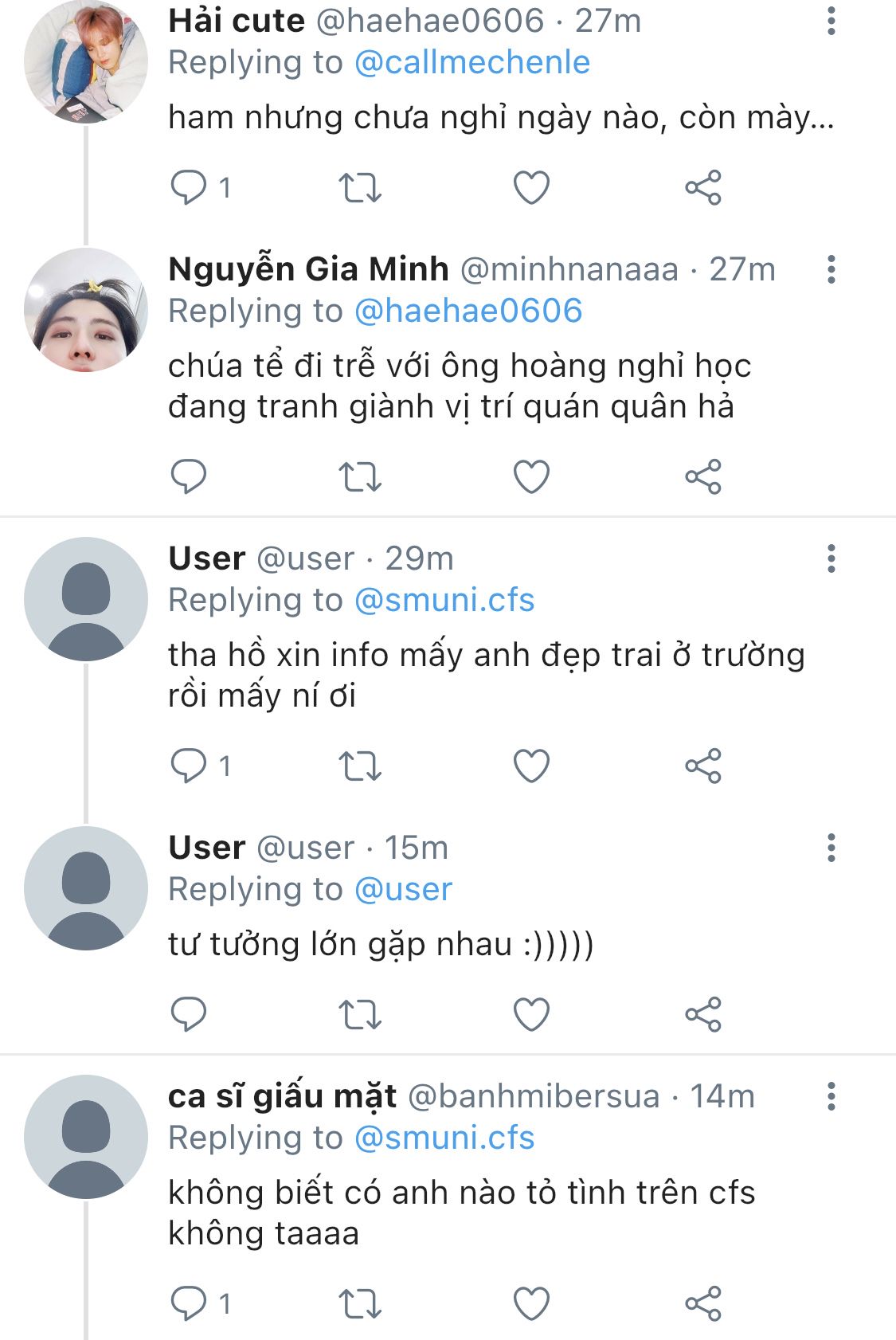Open ca sĩ giấu mặt's default avatar

click(x=86, y=1137)
